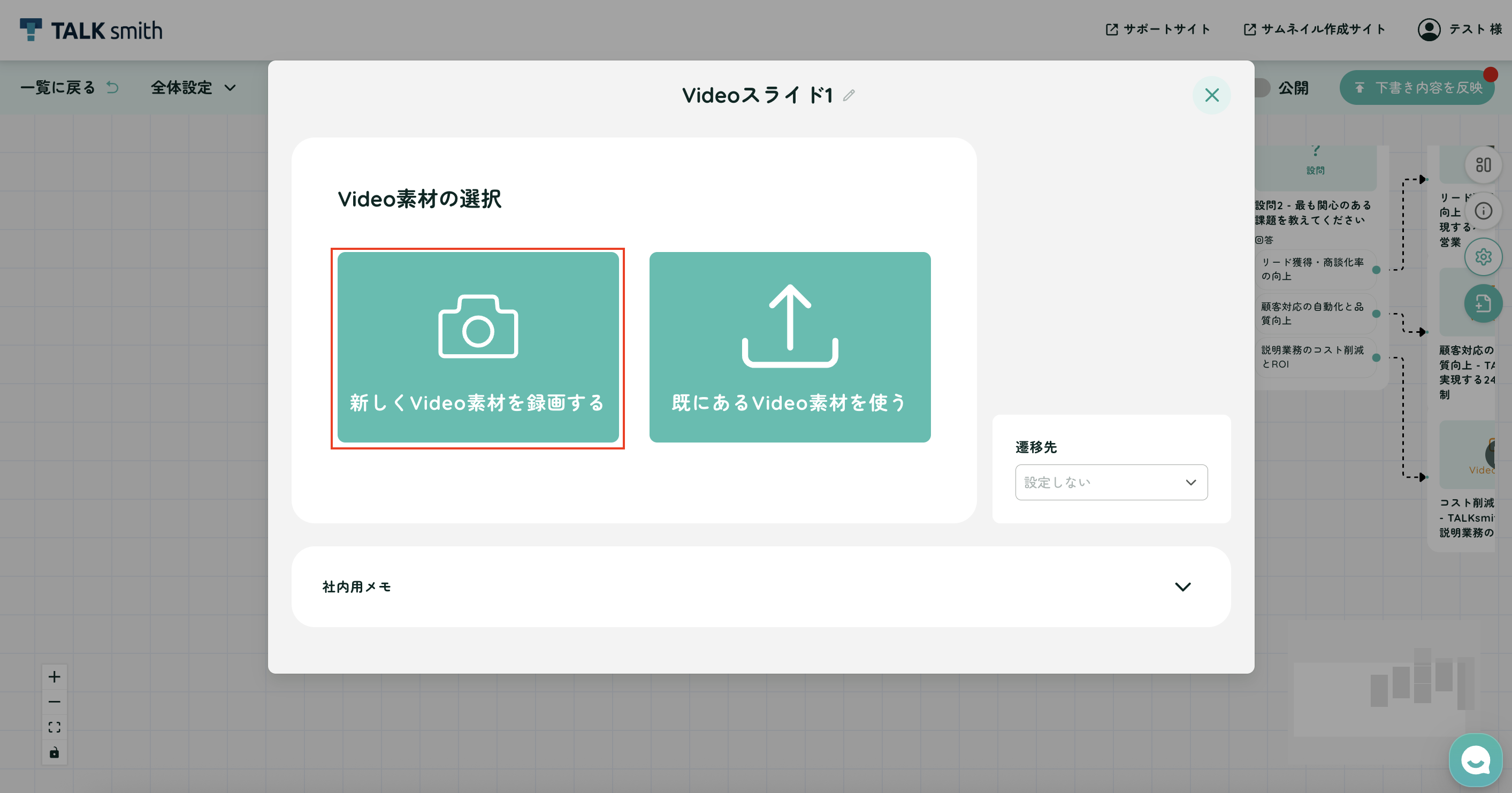Open the サムネイル作成サイト link
Screen dimensions: 1512x793
point(1314,29)
